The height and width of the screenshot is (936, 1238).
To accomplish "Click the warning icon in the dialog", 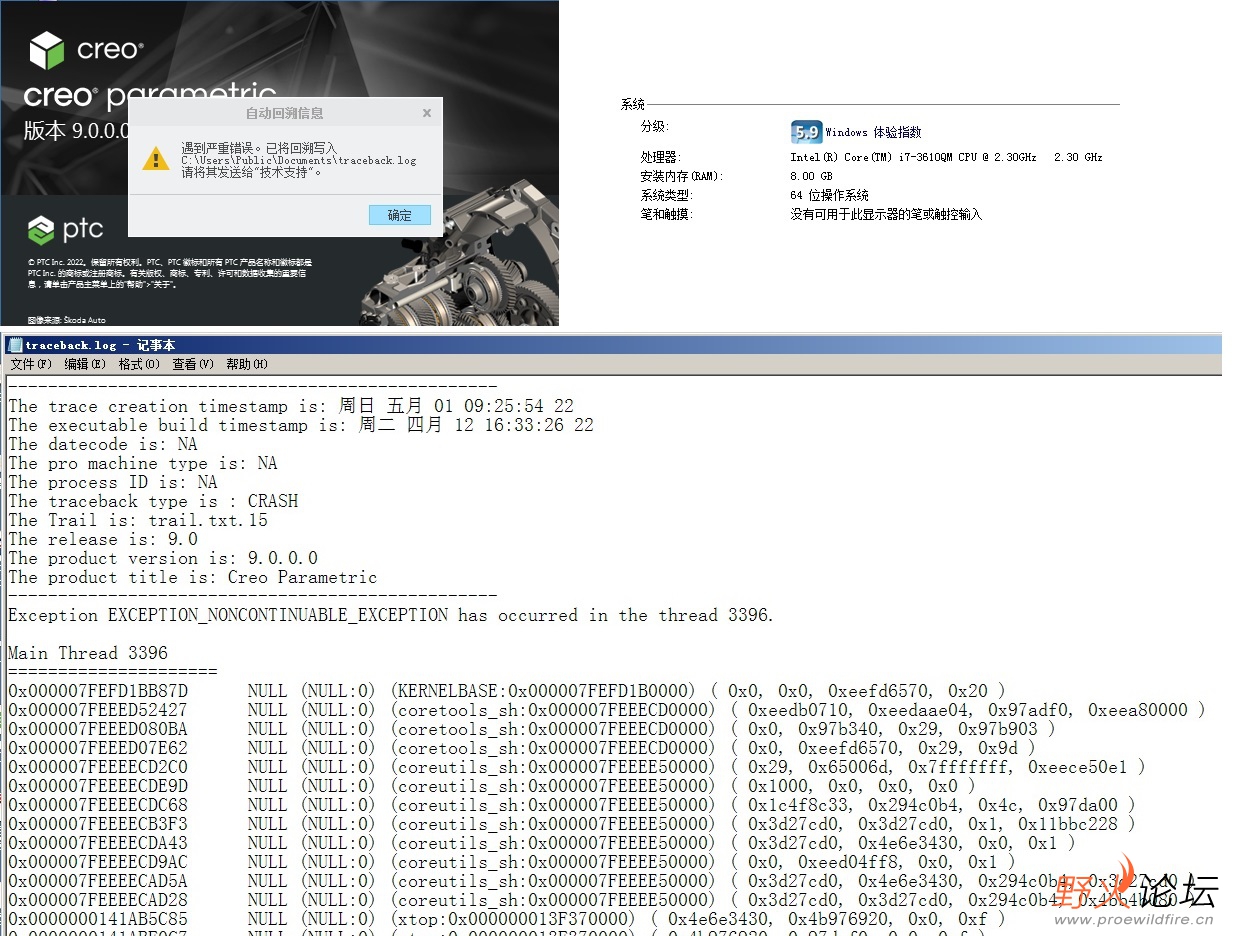I will click(x=156, y=158).
